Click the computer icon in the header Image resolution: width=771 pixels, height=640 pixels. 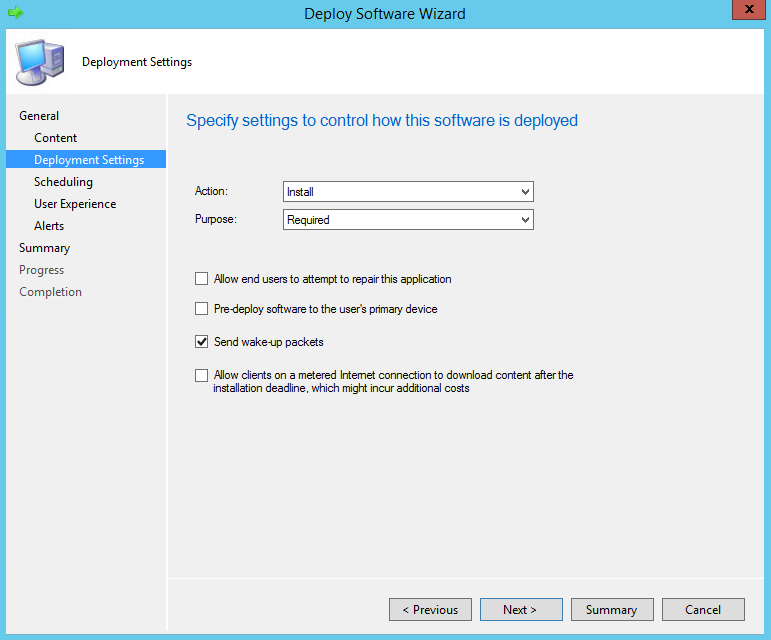pos(40,62)
